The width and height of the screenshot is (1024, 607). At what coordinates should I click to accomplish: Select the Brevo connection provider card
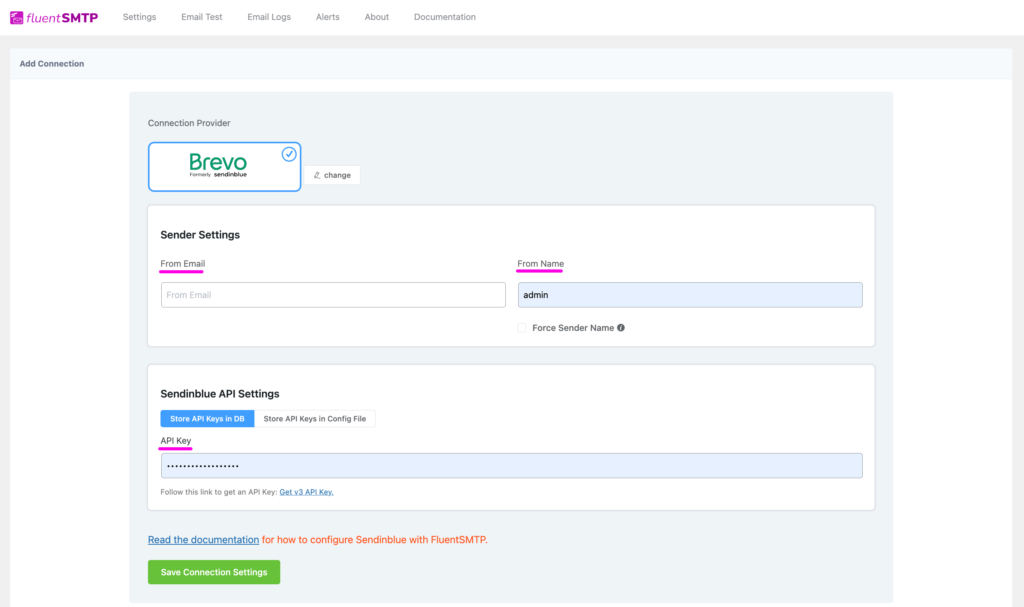coord(224,165)
